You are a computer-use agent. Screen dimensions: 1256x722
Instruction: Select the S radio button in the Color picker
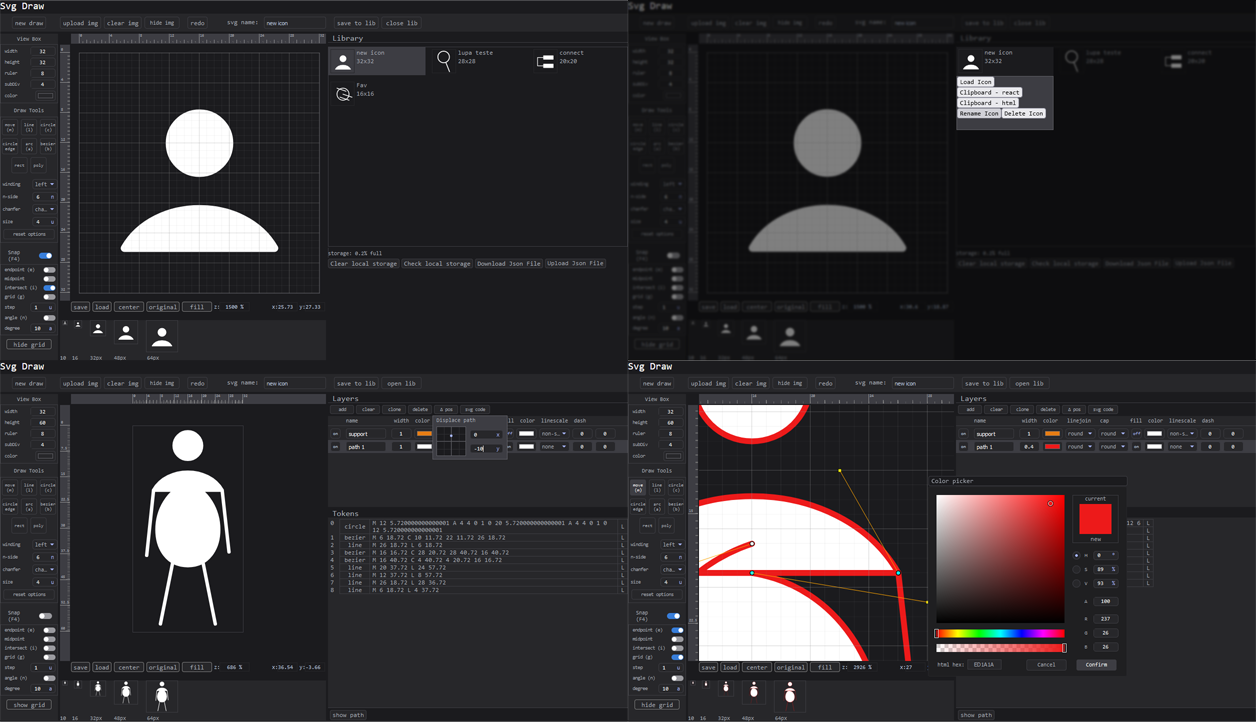click(1076, 569)
